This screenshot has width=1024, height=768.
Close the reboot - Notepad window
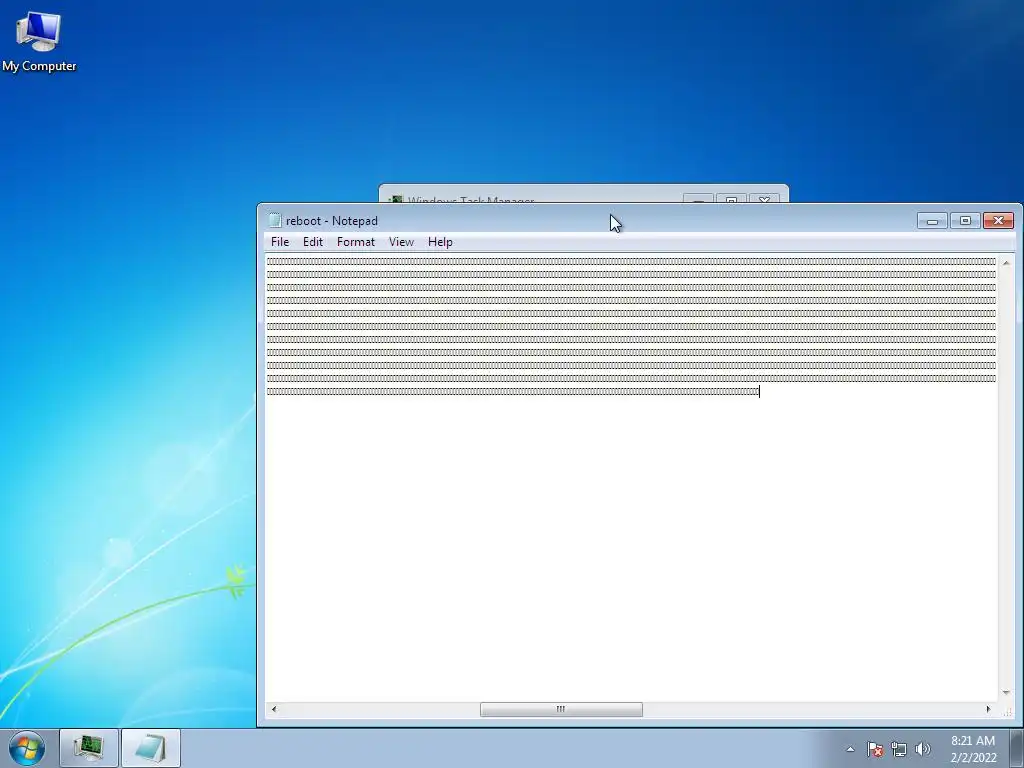click(x=999, y=221)
